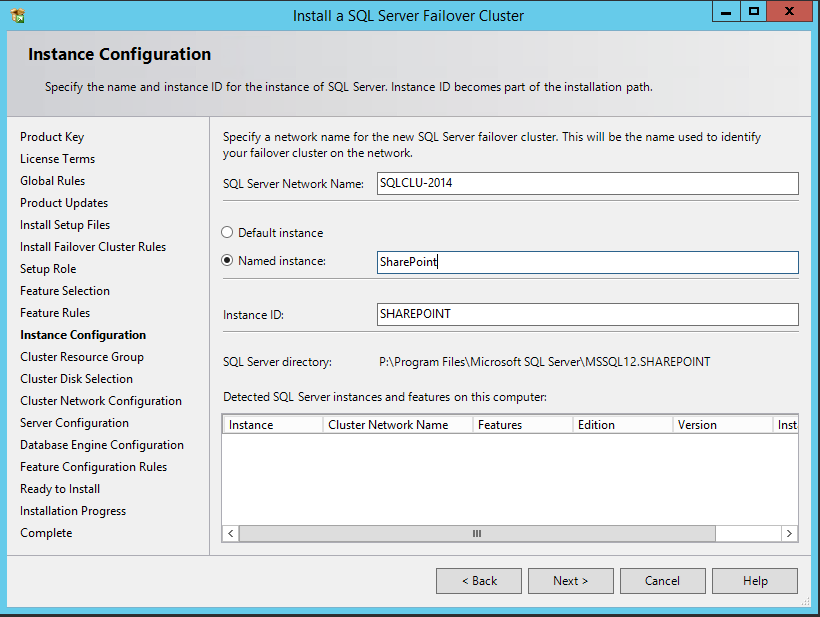Minimize the setup window
820x617 pixels.
tap(726, 12)
